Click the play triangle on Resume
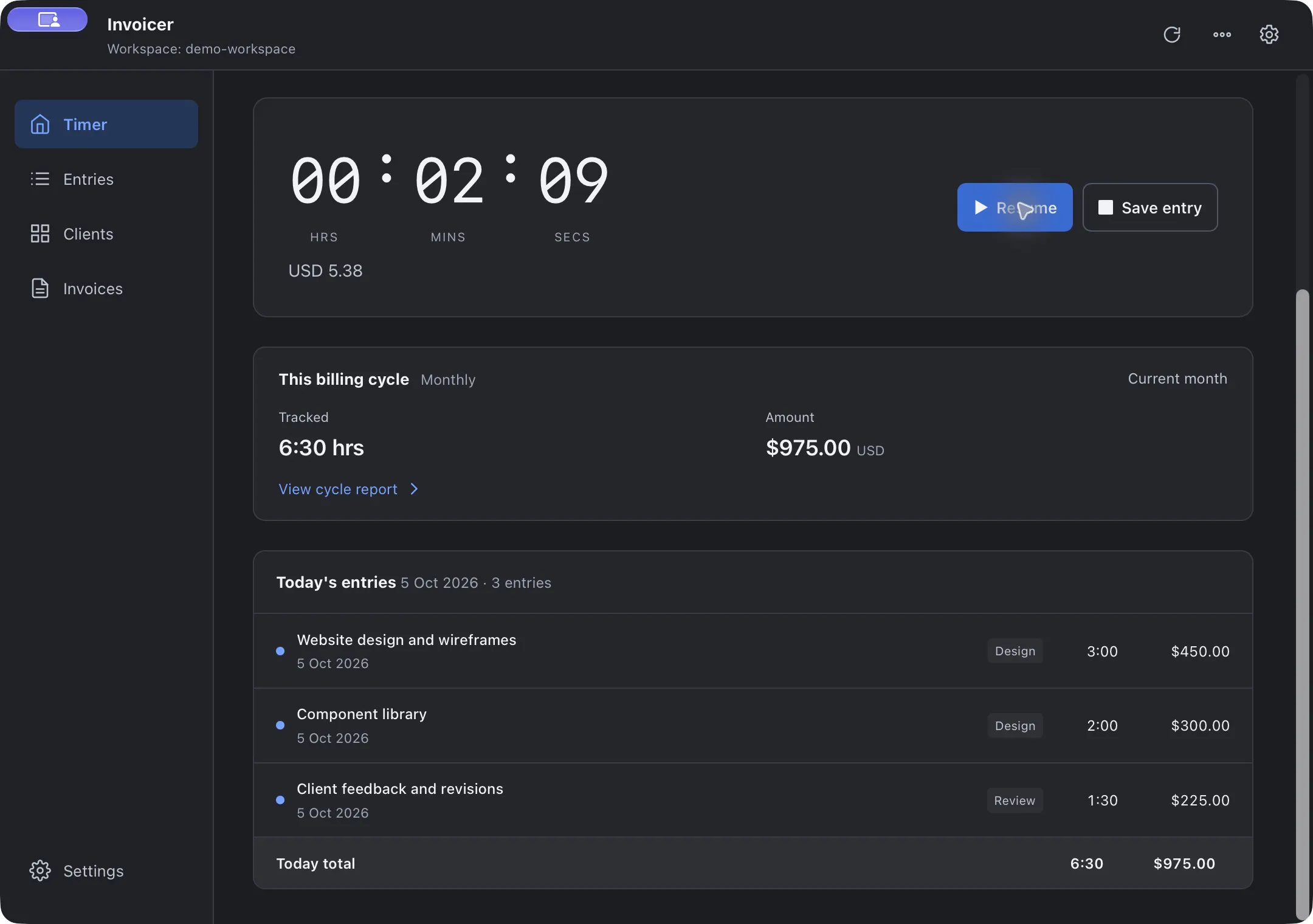 tap(980, 207)
